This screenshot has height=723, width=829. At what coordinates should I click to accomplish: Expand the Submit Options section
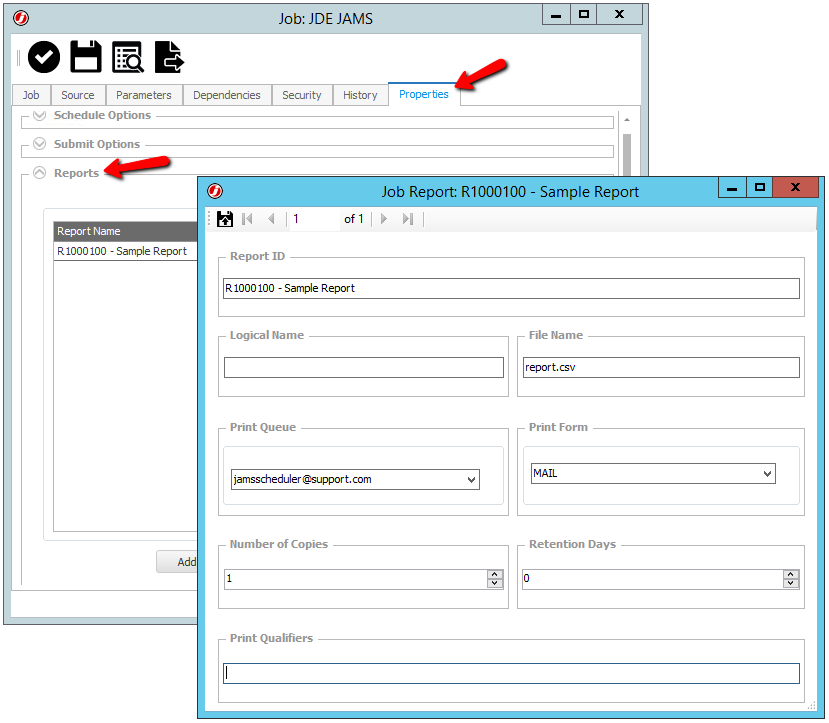coord(40,144)
